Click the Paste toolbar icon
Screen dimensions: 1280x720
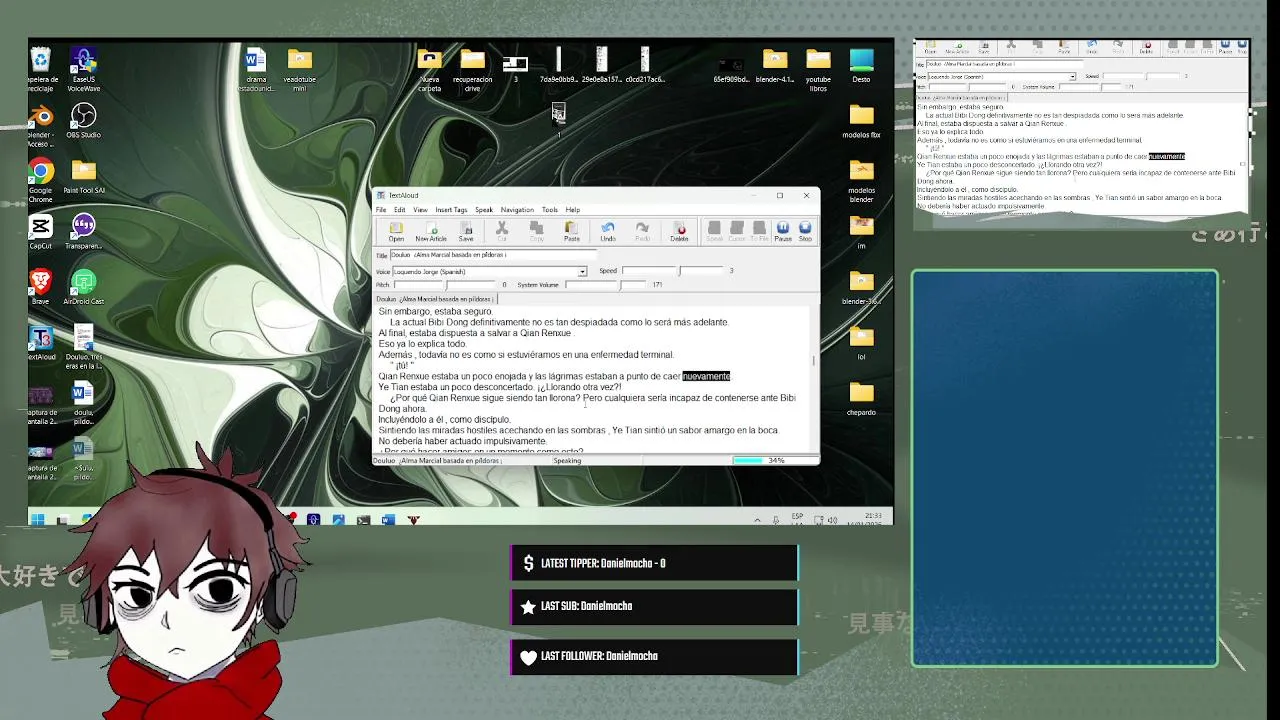tap(571, 232)
